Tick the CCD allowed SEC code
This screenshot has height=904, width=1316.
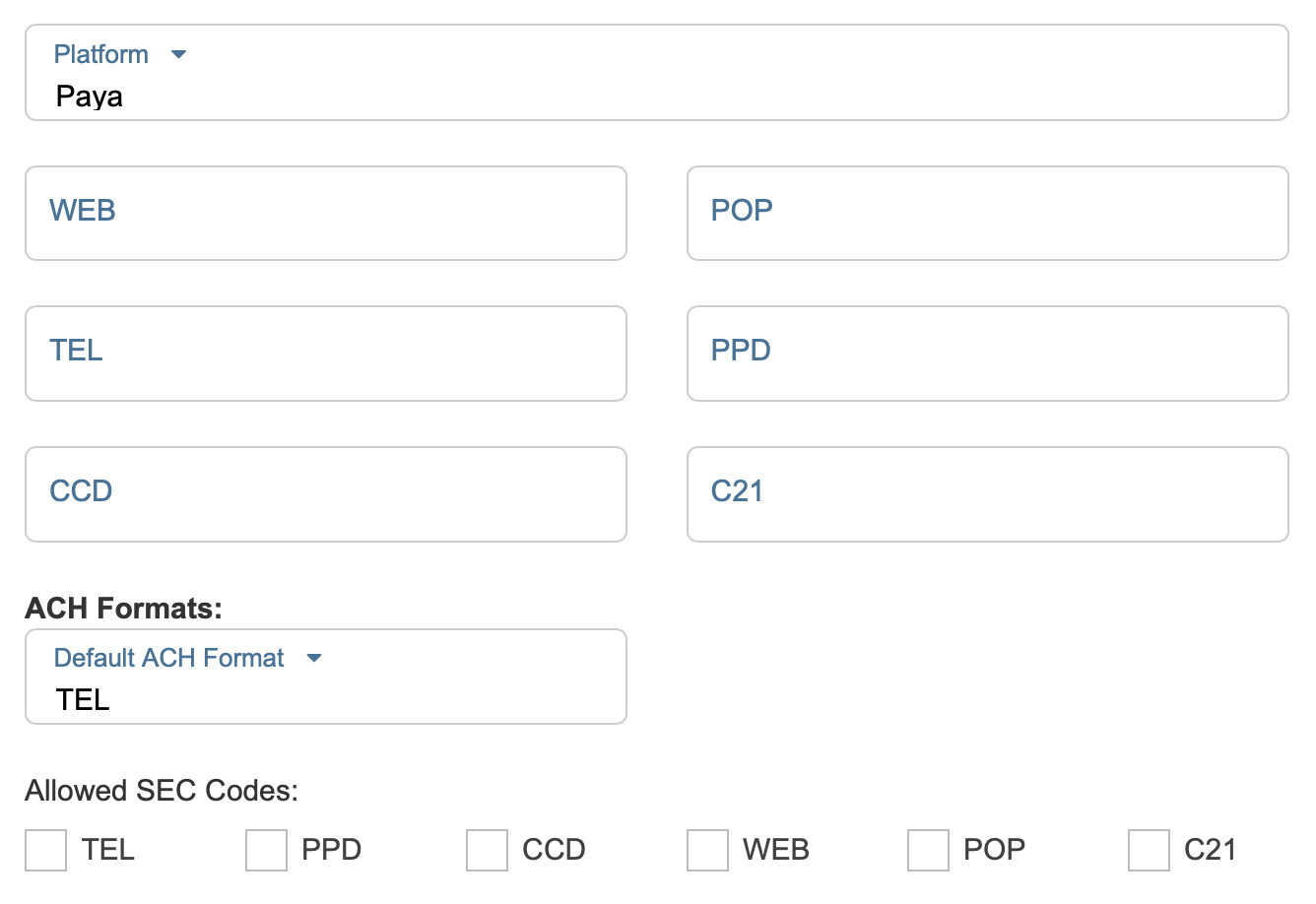click(487, 850)
